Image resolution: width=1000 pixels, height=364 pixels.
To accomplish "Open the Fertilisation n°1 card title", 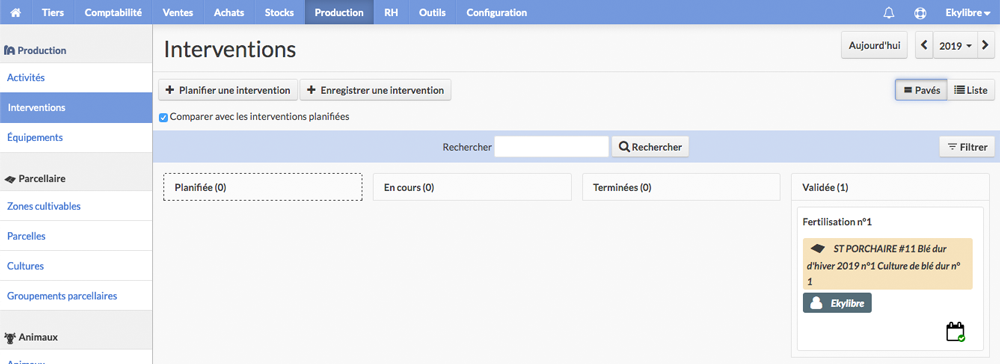I will click(837, 222).
